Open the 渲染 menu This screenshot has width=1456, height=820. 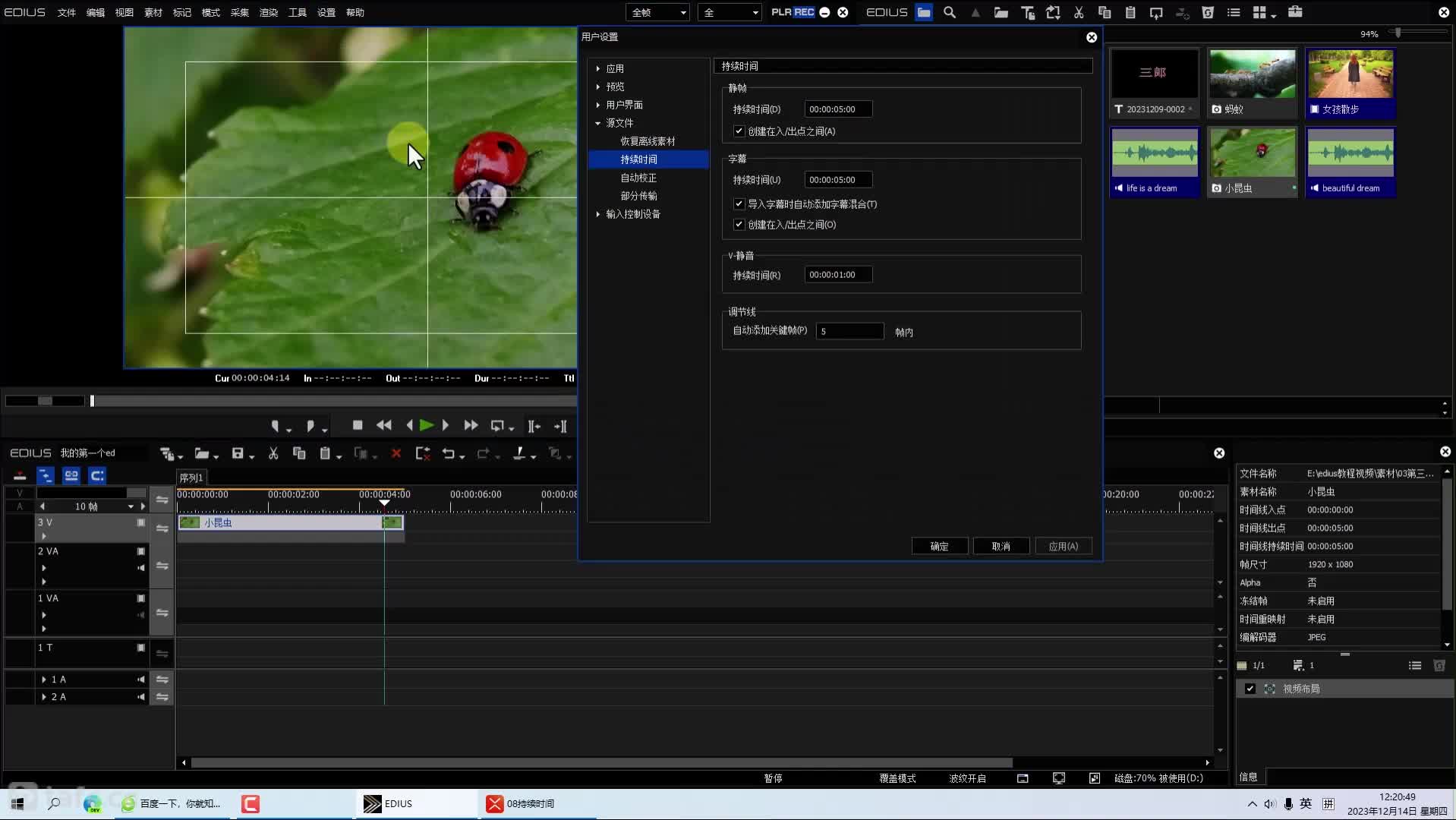coord(269,12)
